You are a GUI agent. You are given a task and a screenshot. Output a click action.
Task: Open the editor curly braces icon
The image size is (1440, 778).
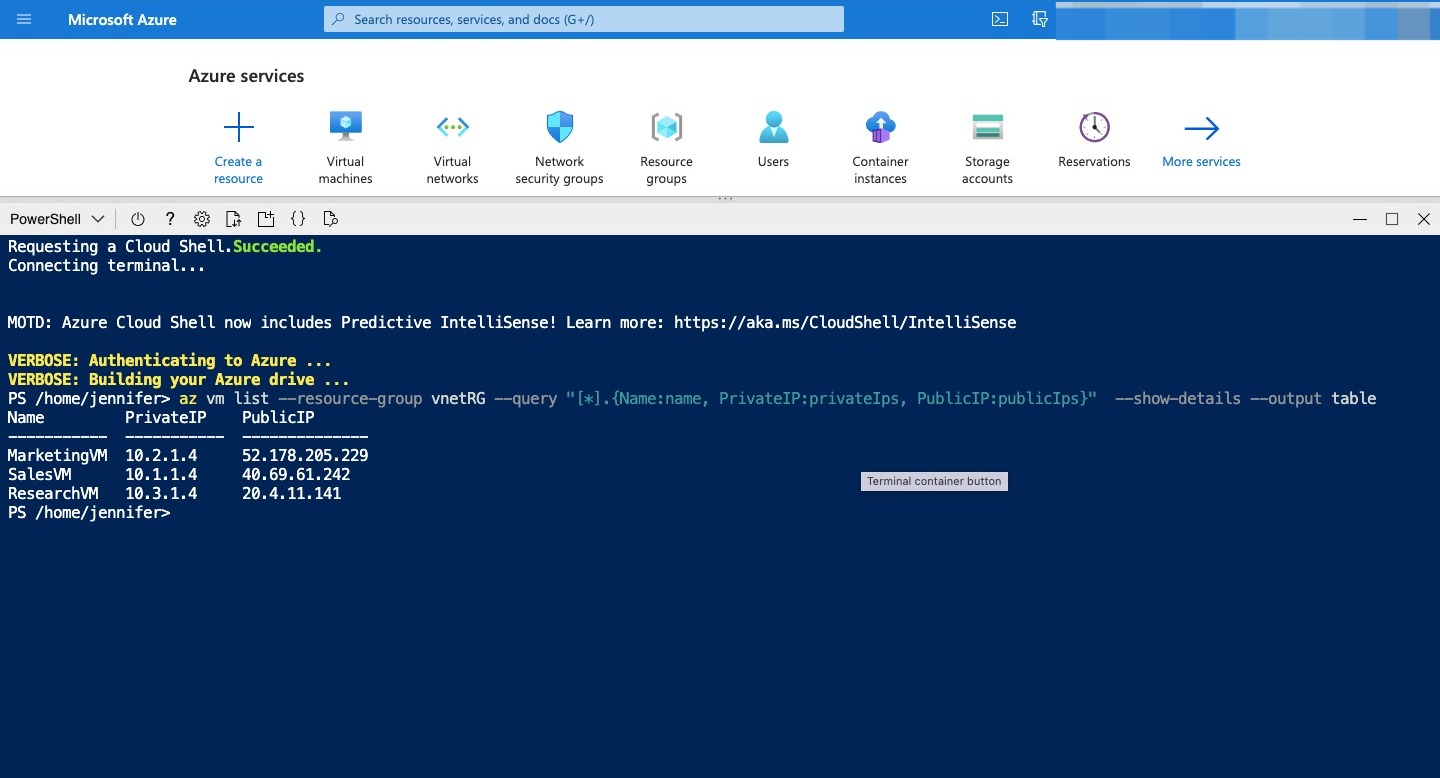click(x=298, y=219)
